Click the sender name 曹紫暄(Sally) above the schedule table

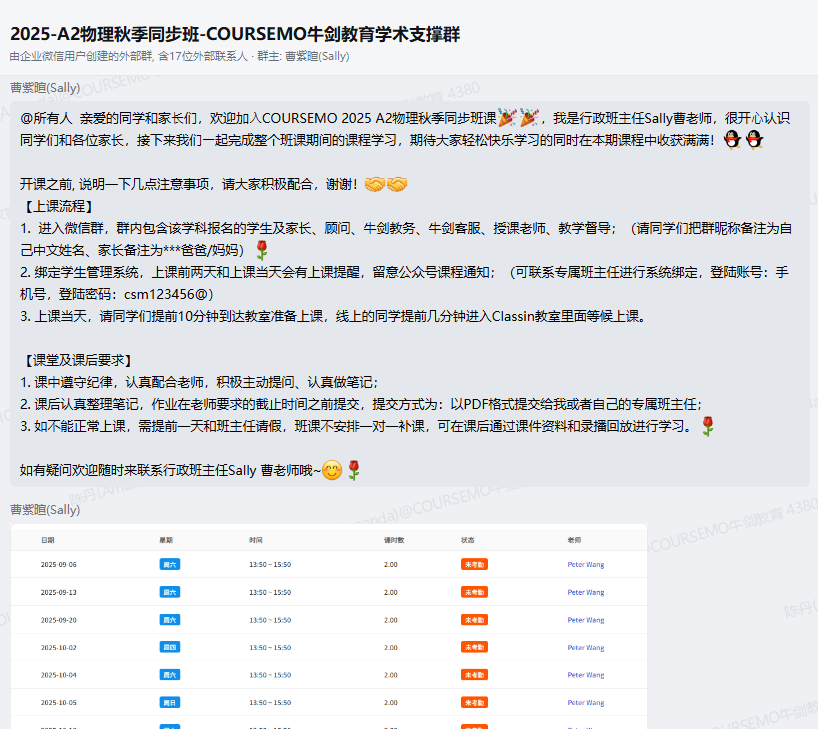pos(45,510)
